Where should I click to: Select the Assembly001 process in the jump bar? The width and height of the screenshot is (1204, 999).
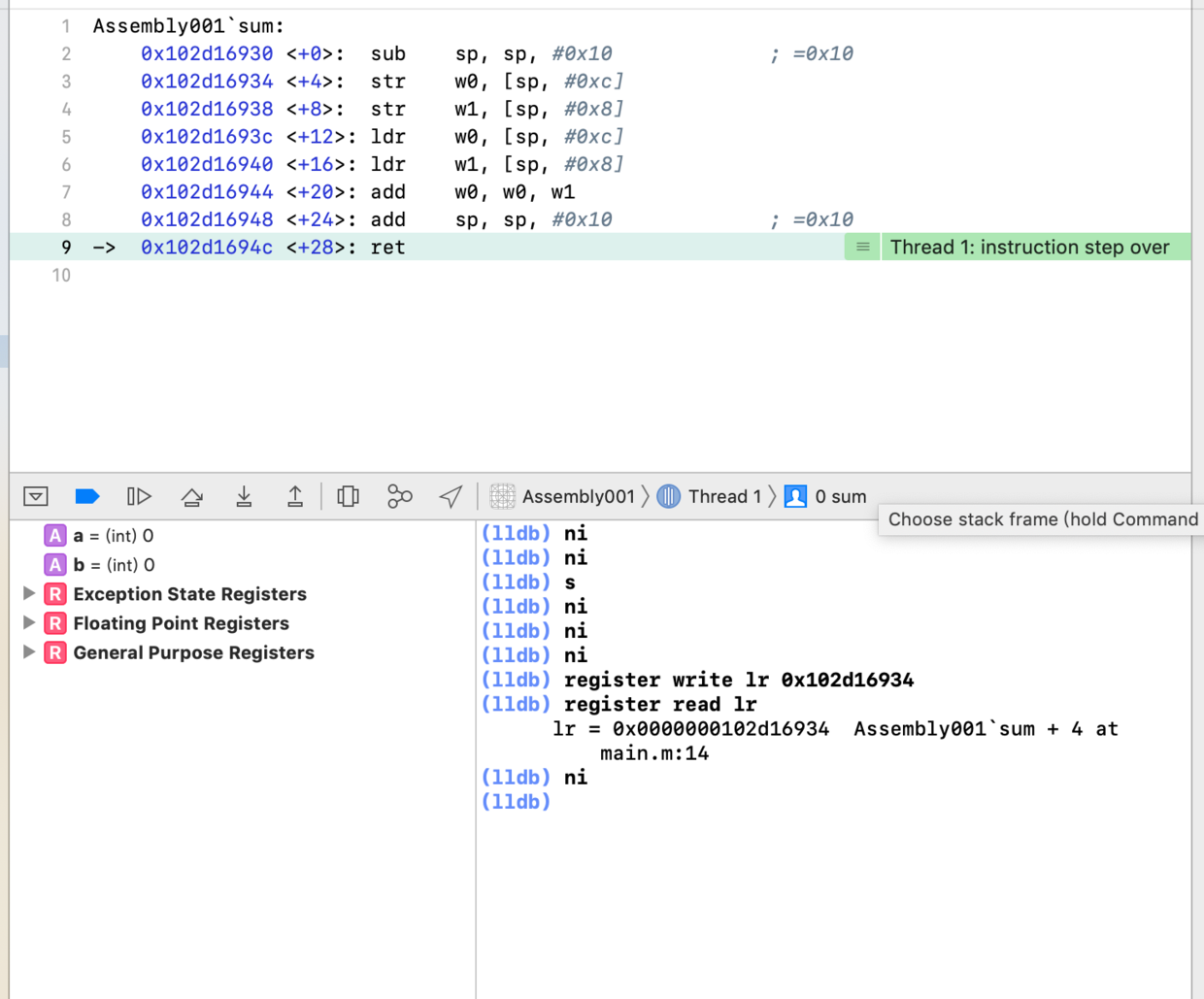562,496
